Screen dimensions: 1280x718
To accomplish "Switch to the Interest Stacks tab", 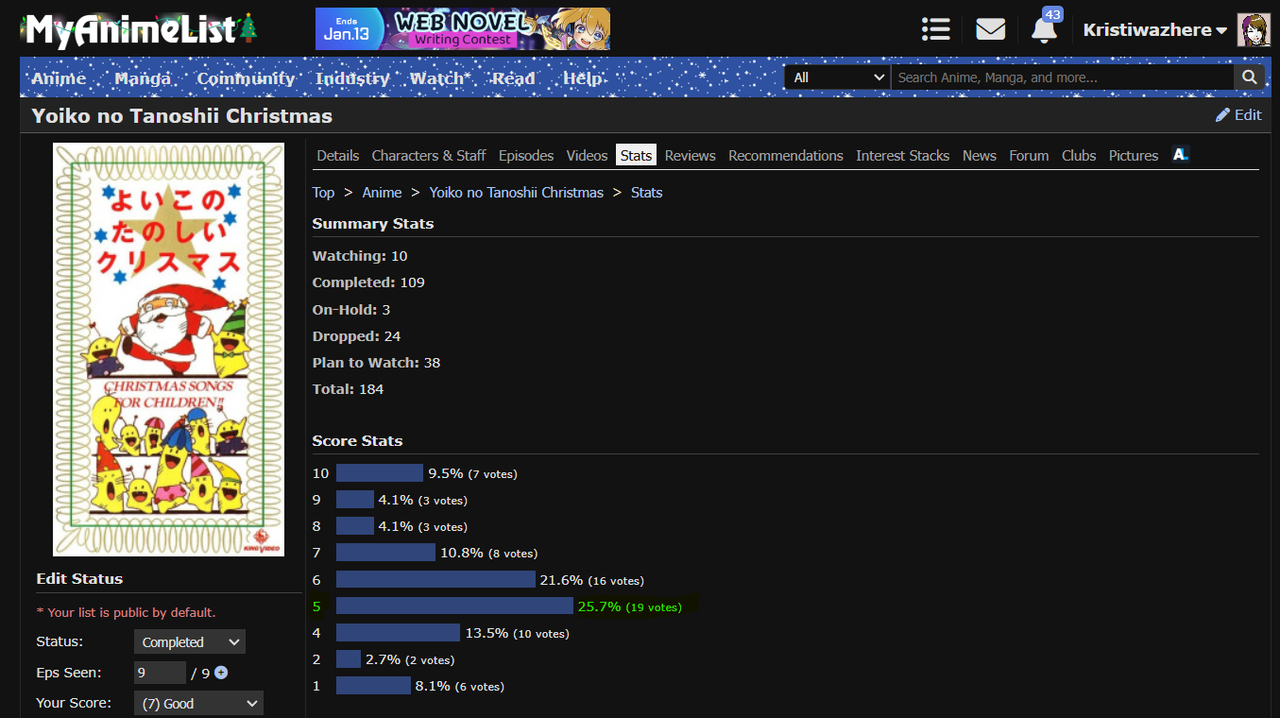I will (x=903, y=155).
